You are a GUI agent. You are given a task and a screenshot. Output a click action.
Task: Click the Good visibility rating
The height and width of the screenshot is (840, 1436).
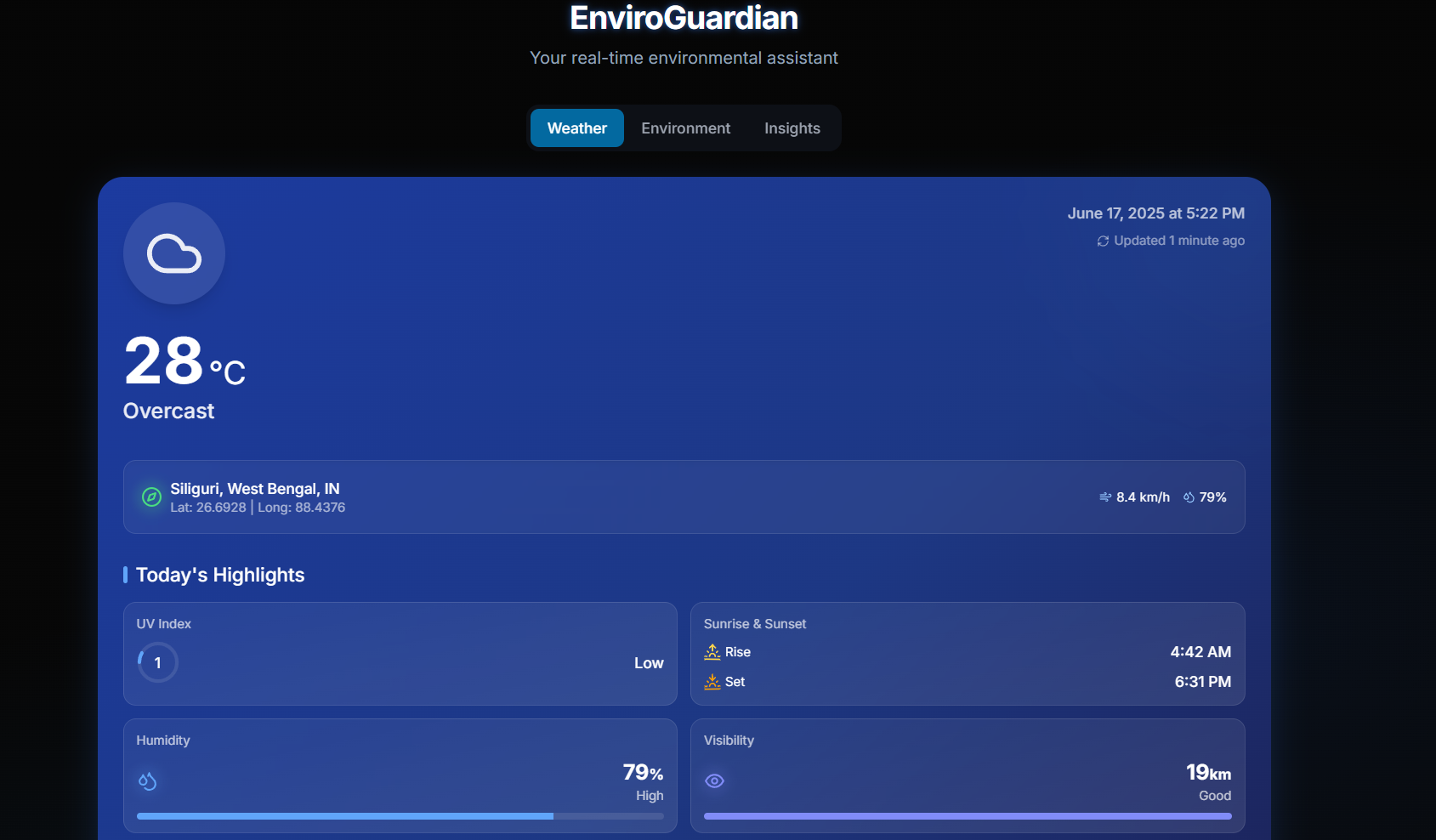tap(1215, 796)
